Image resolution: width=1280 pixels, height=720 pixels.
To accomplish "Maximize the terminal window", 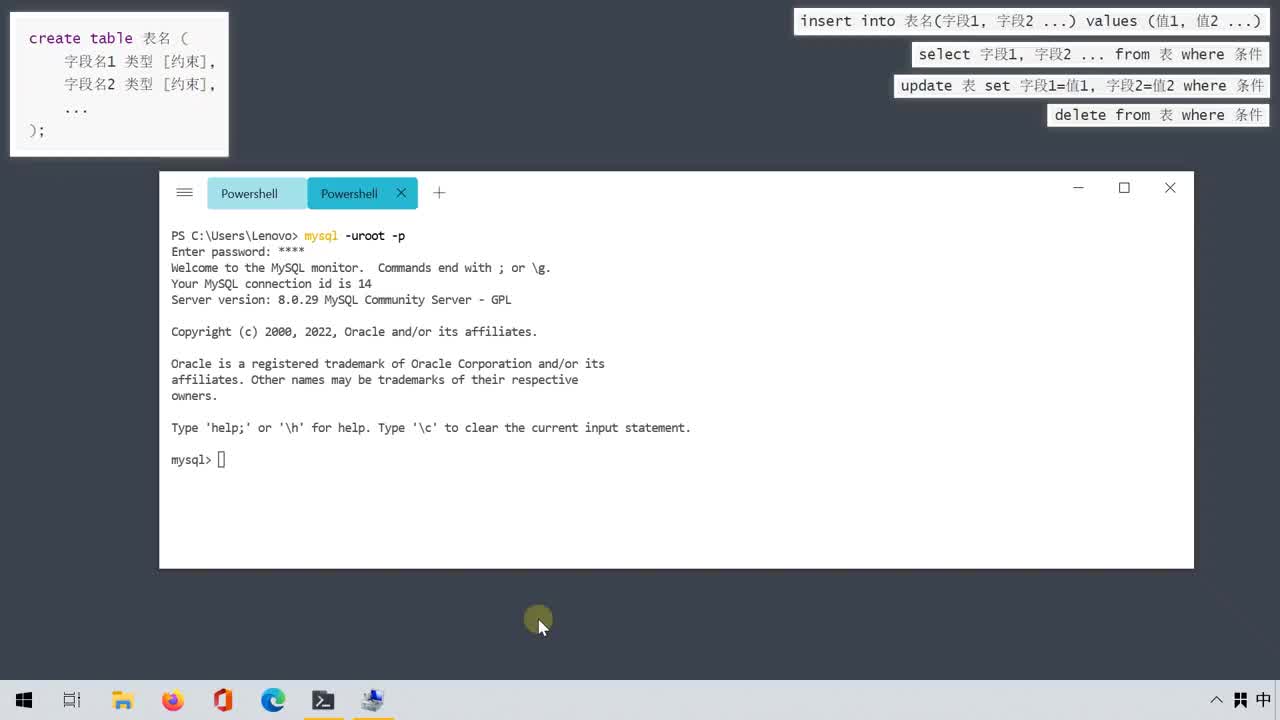I will click(1124, 188).
